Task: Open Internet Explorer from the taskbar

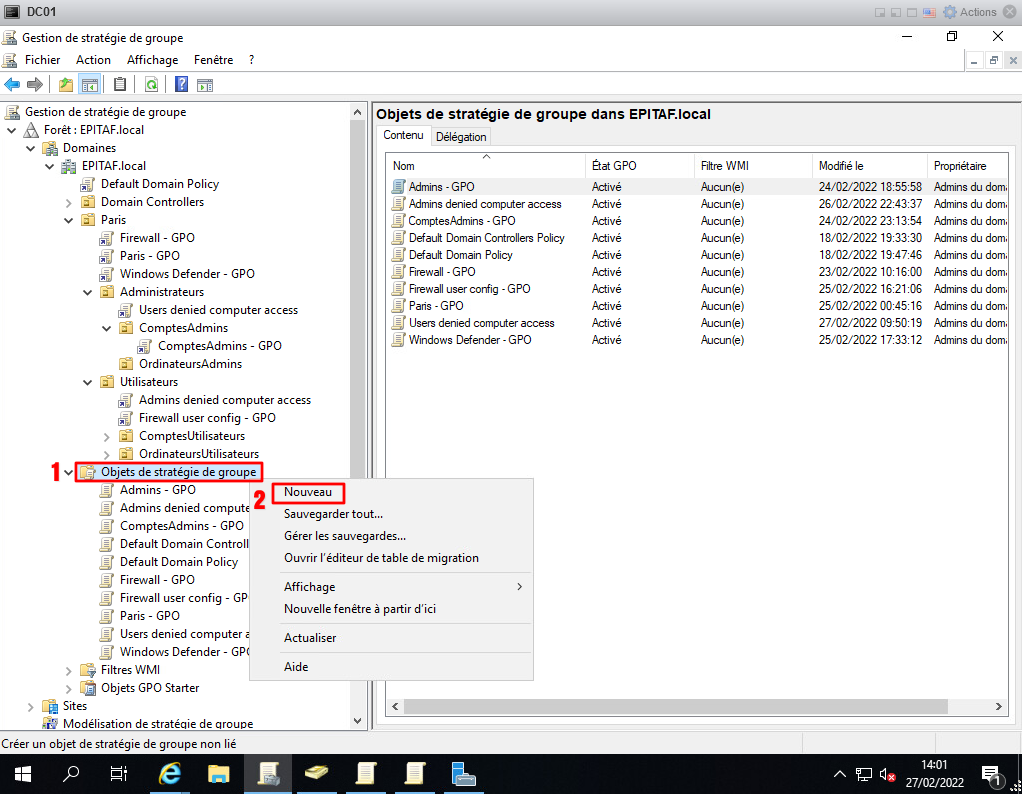Action: pos(171,773)
